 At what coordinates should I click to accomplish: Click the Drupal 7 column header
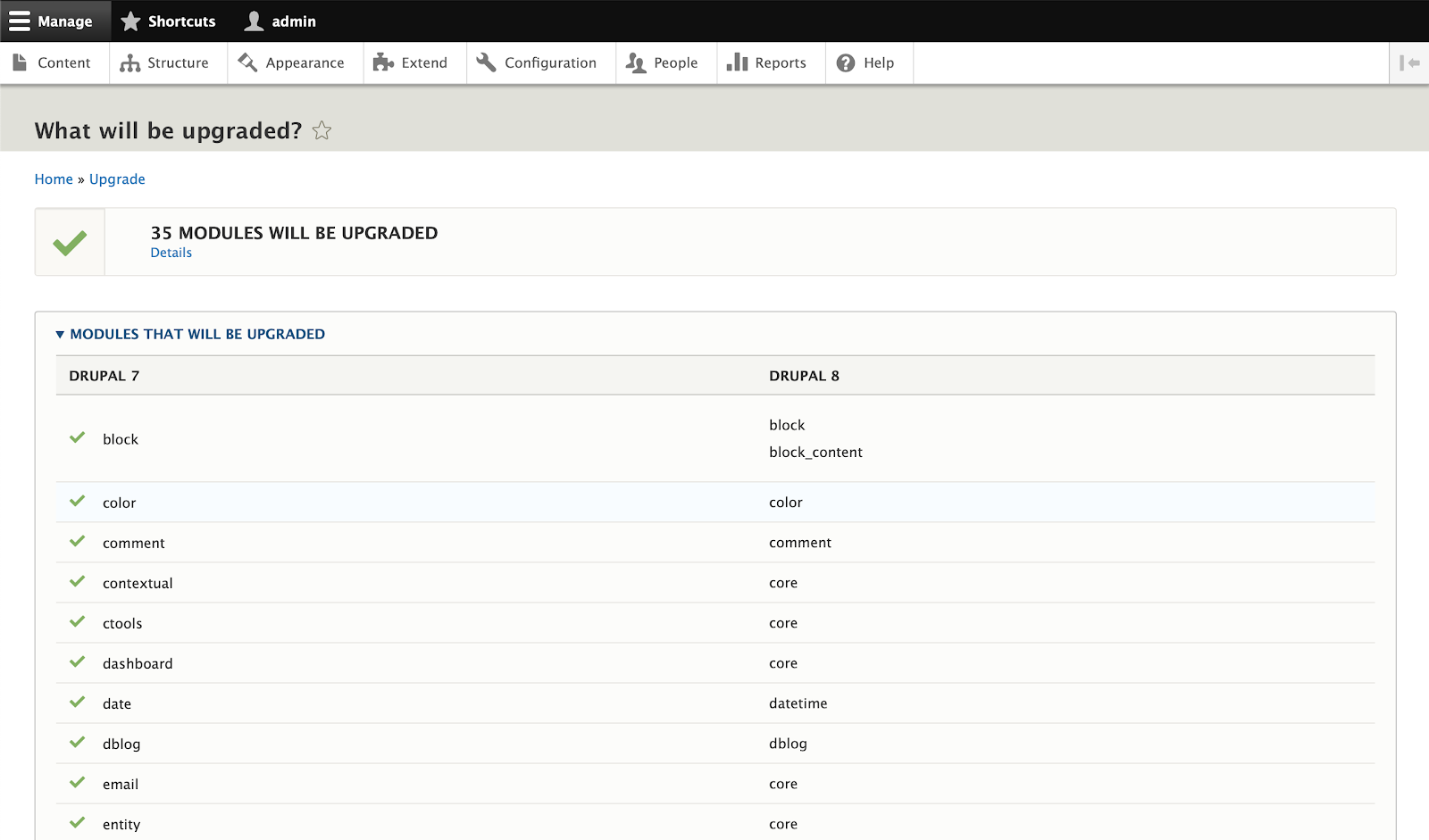coord(104,376)
